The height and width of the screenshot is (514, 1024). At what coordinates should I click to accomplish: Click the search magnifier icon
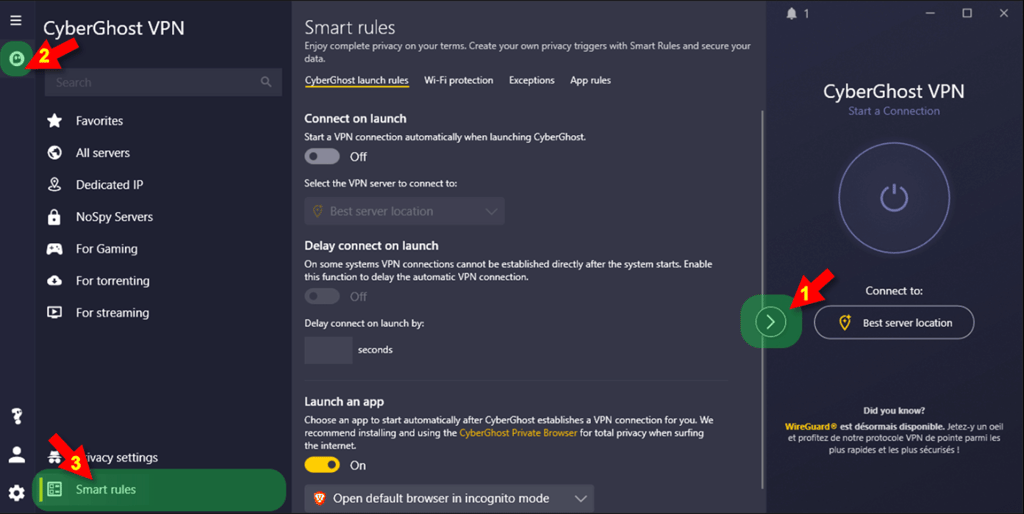pyautogui.click(x=266, y=82)
